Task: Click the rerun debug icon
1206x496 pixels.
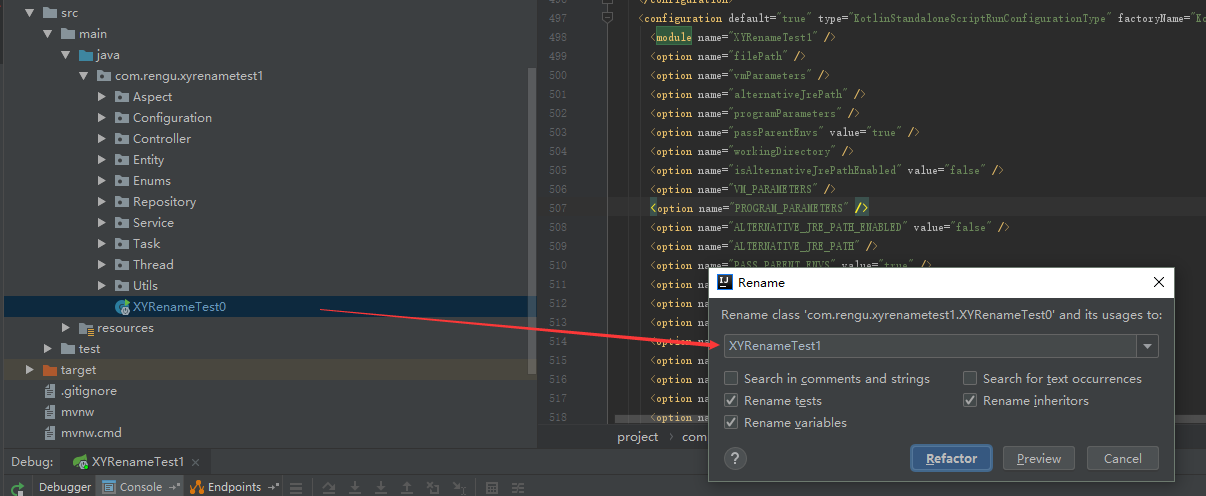Action: [18, 488]
